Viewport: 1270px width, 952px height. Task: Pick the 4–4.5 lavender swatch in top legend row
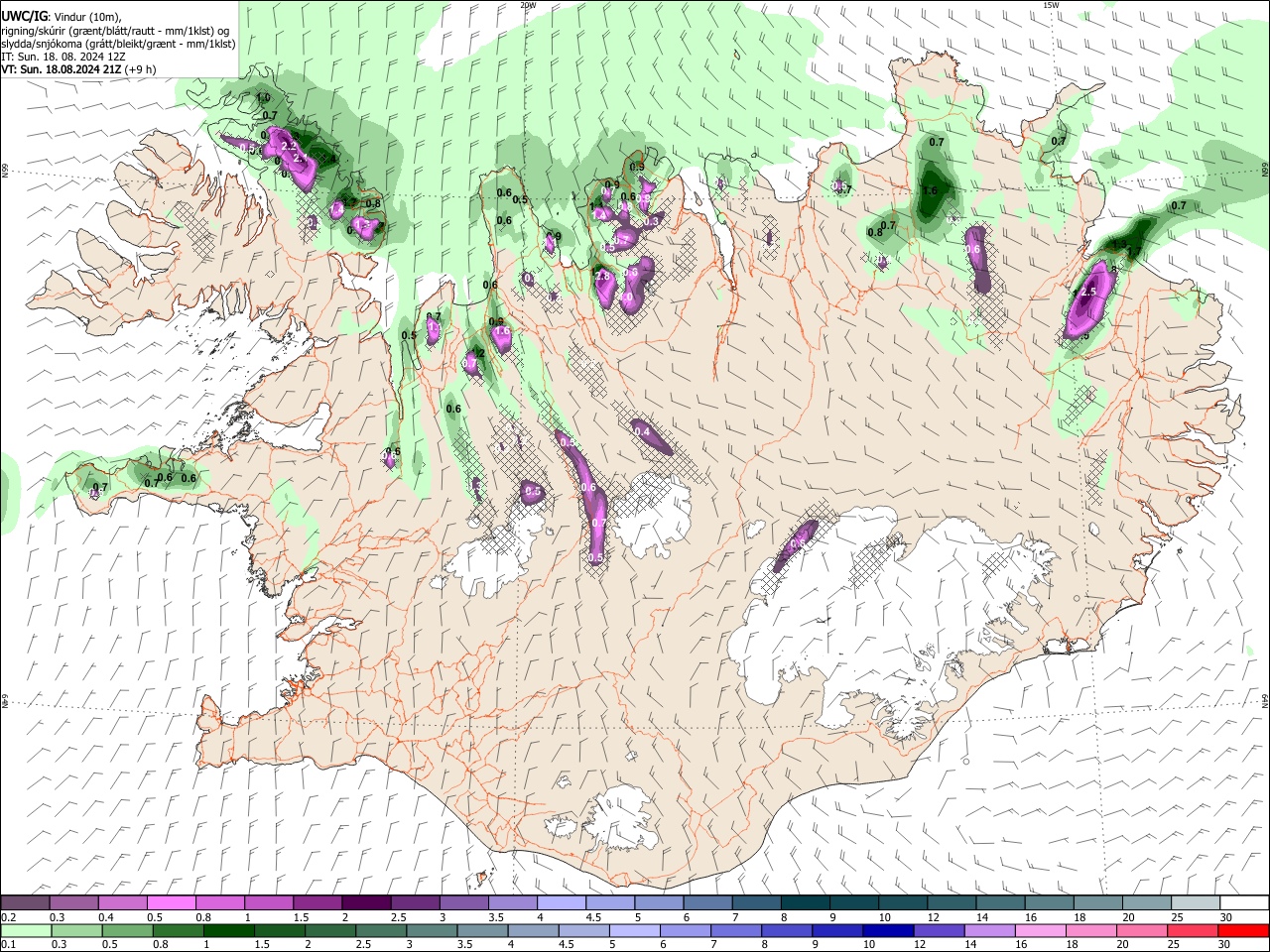click(561, 902)
